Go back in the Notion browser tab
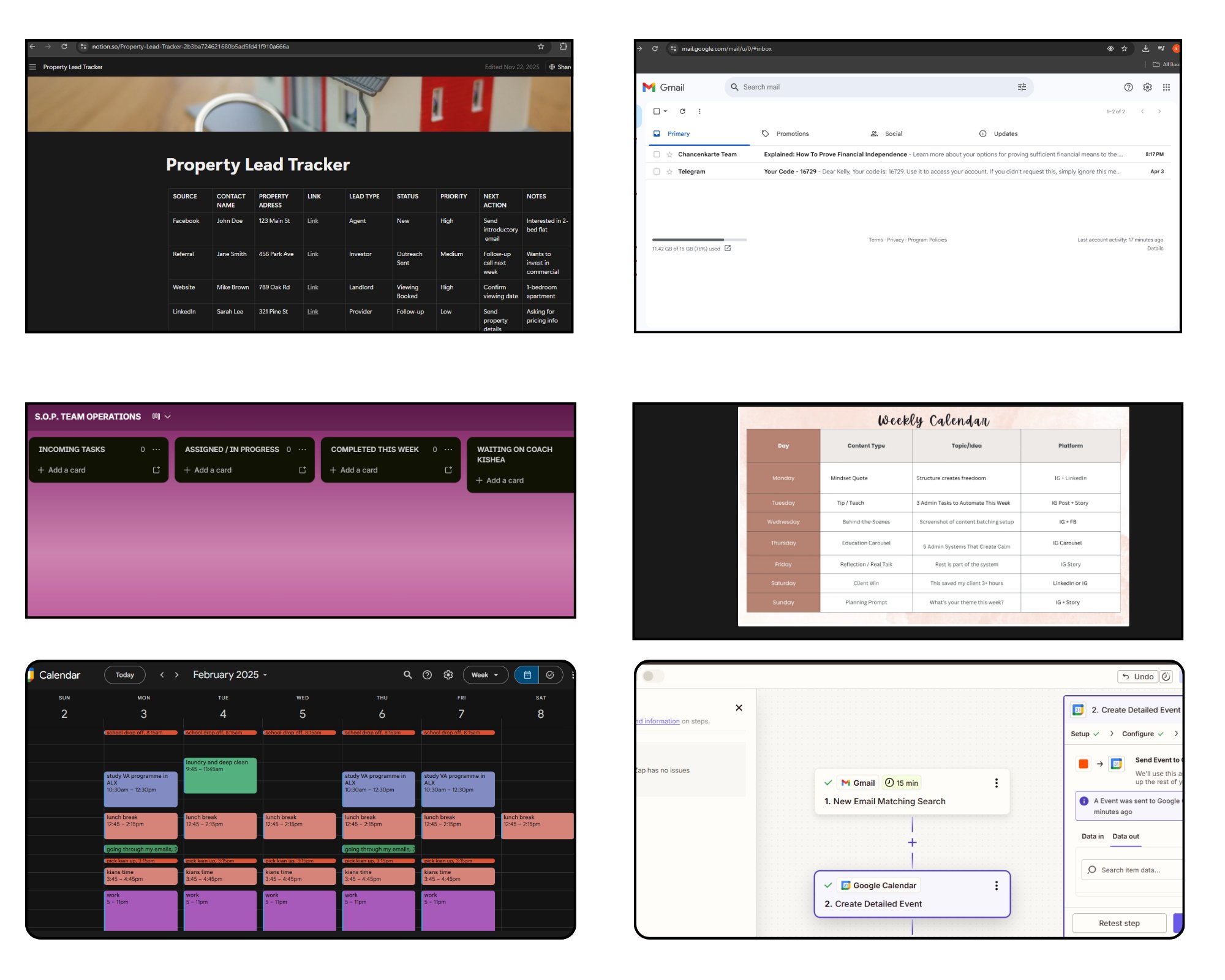 [32, 47]
